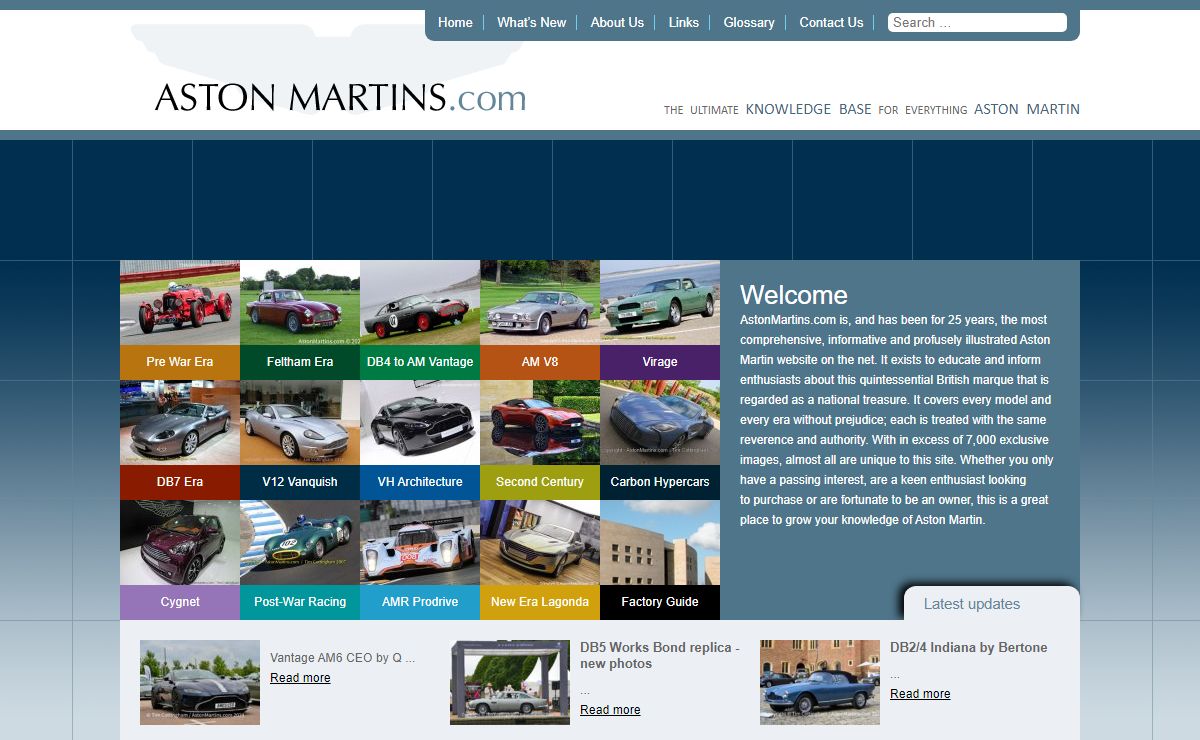The width and height of the screenshot is (1200, 740).
Task: Open the Factory Guide building thumbnail
Action: [x=660, y=543]
